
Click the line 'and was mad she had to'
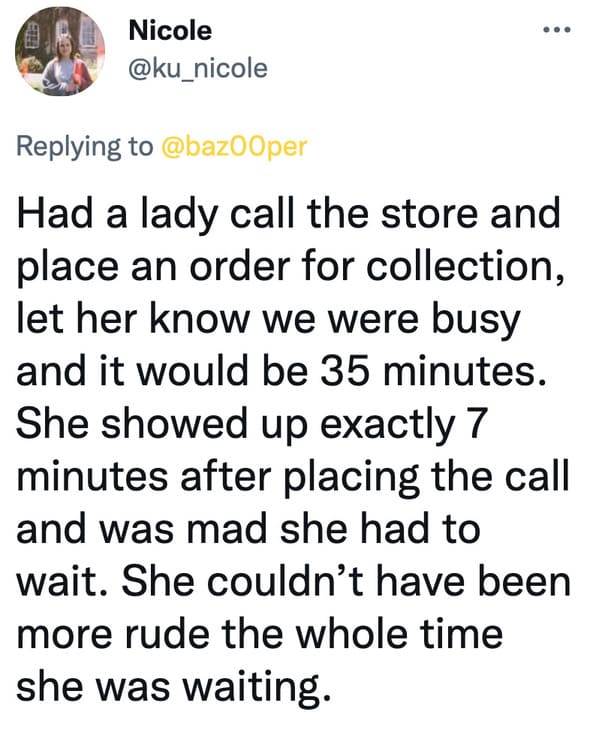248,530
